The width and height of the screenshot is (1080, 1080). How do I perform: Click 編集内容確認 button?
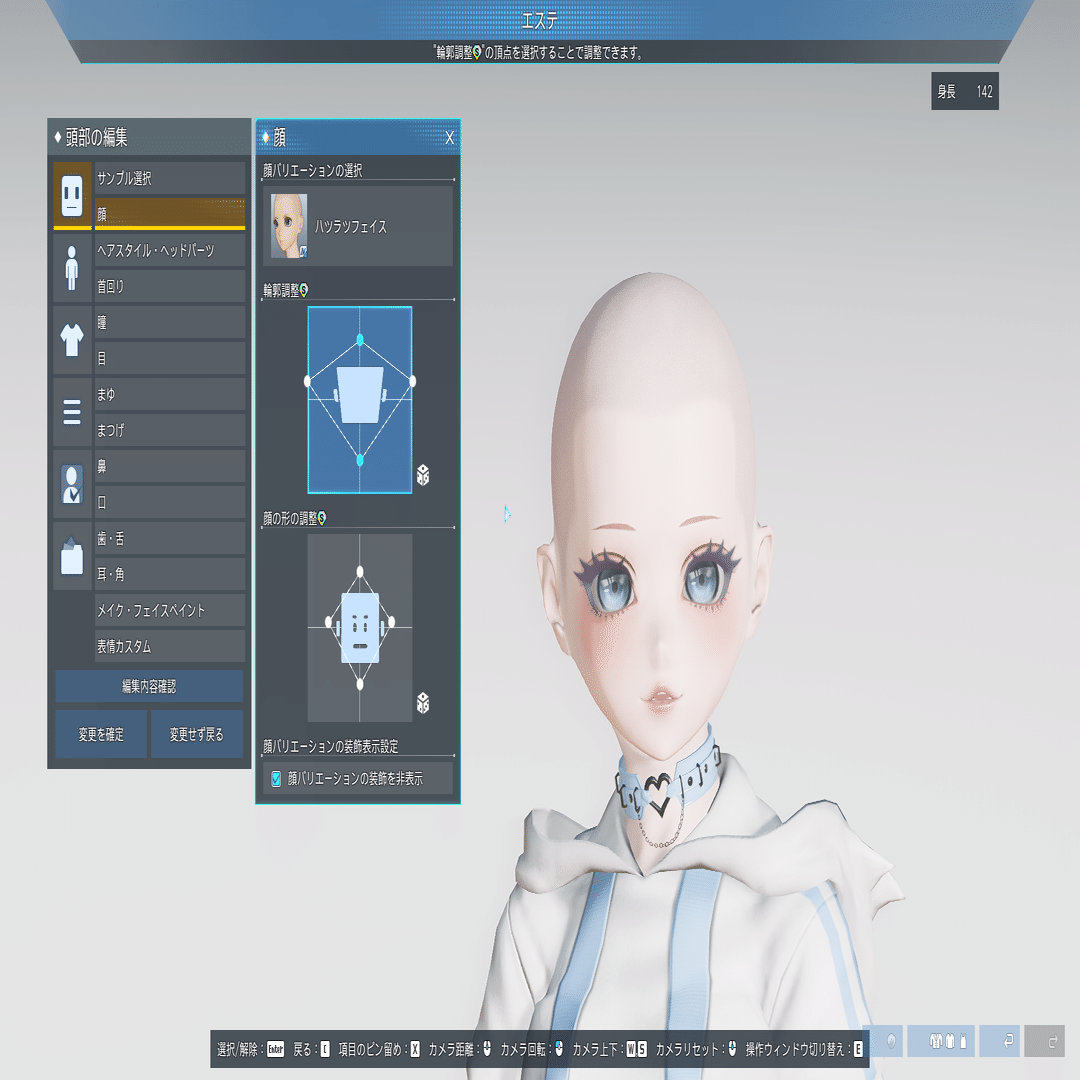click(149, 686)
